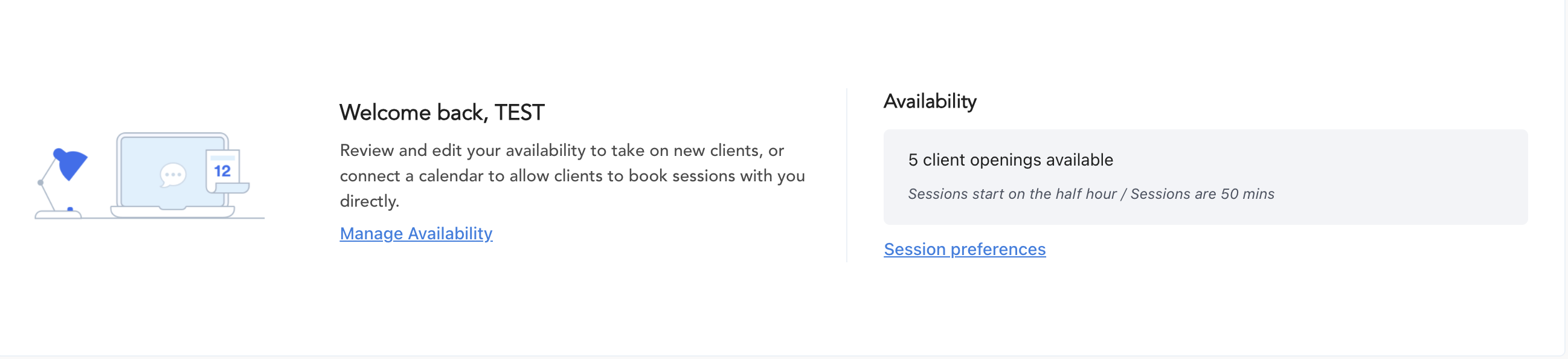Open the Manage Availability link
Screen dimensions: 1568x359
coord(416,233)
